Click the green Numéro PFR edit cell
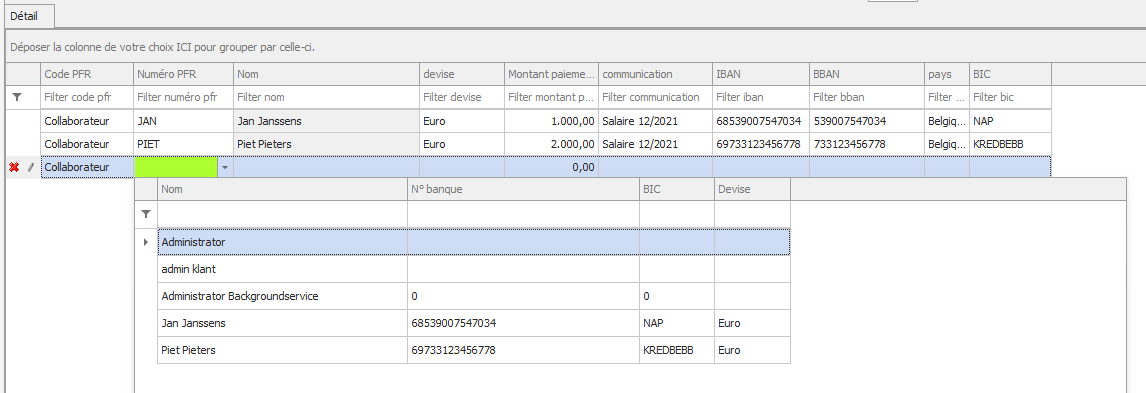 [176, 167]
